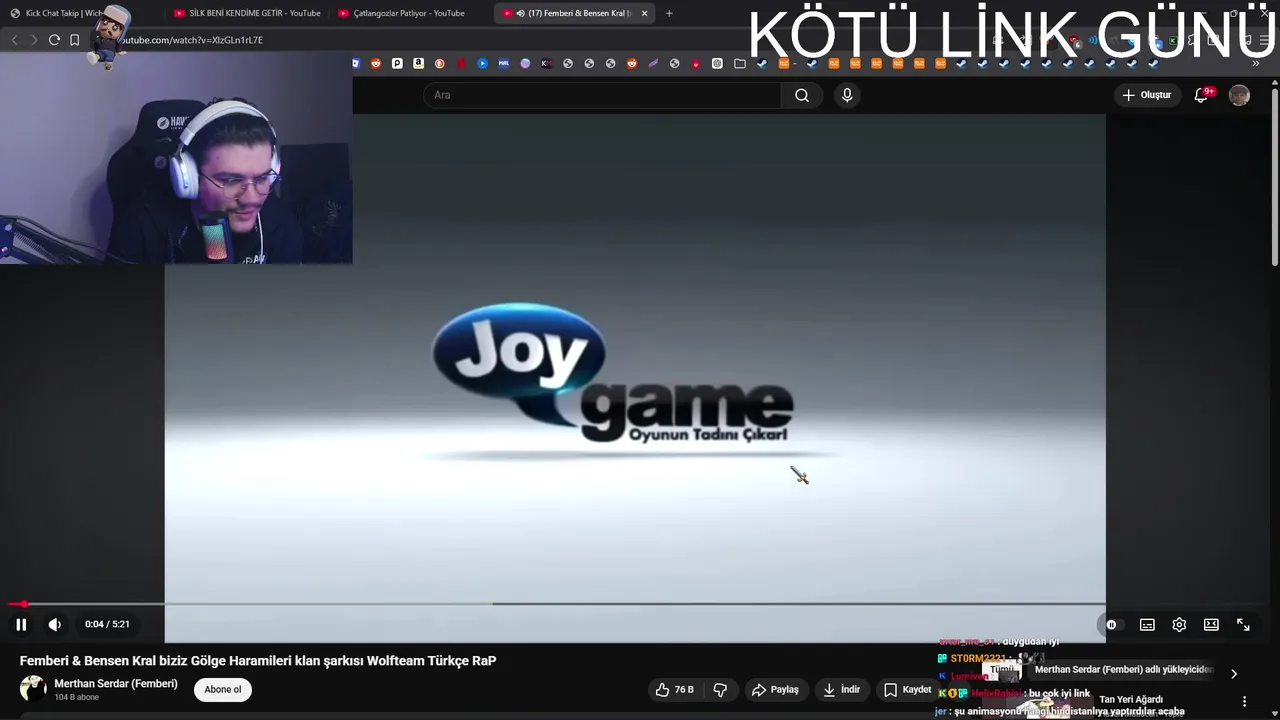Screen dimensions: 1280x720
Task: Mute the video volume speaker icon
Action: [55, 624]
